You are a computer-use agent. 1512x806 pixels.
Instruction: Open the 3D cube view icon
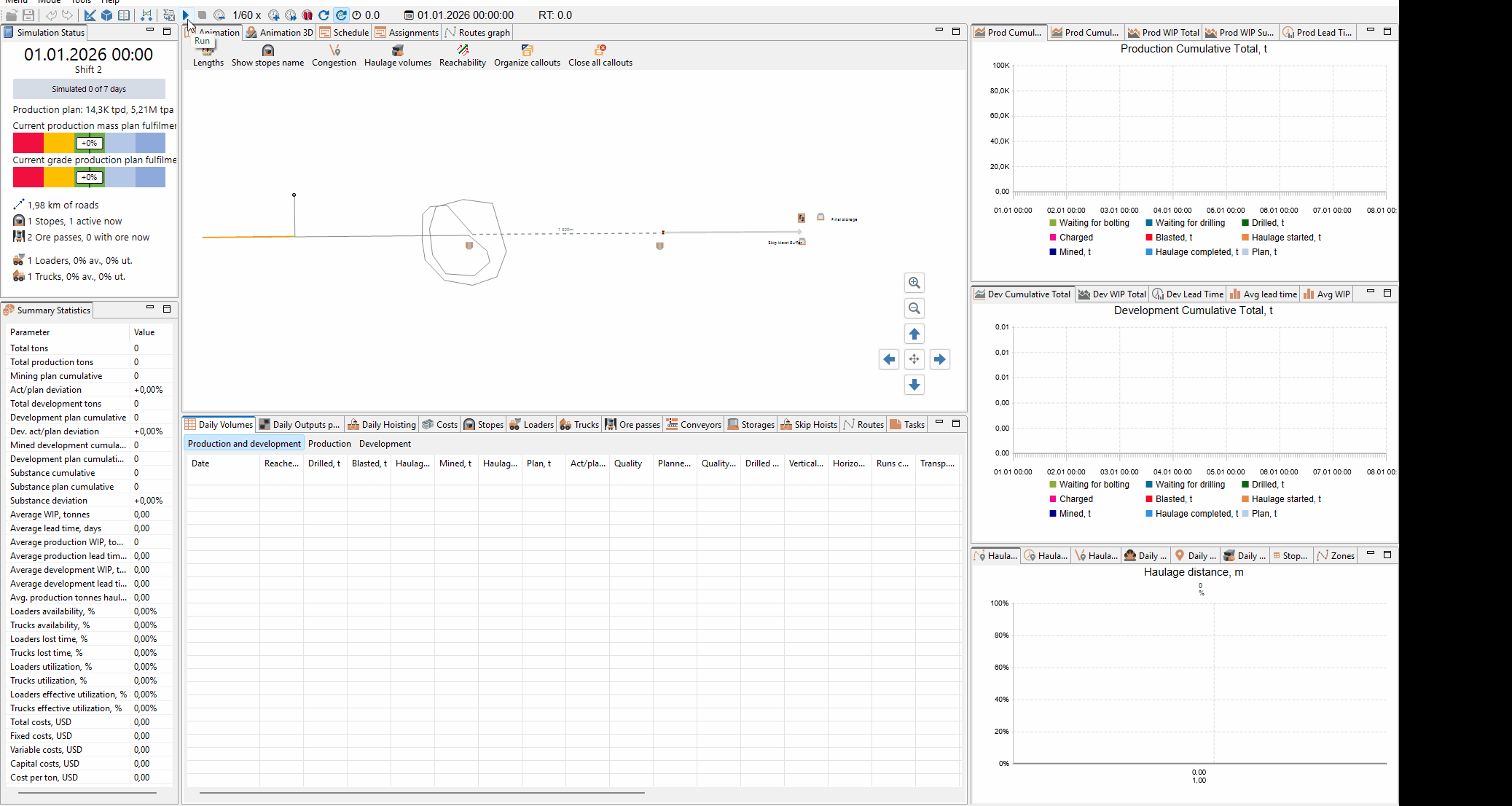click(x=107, y=15)
